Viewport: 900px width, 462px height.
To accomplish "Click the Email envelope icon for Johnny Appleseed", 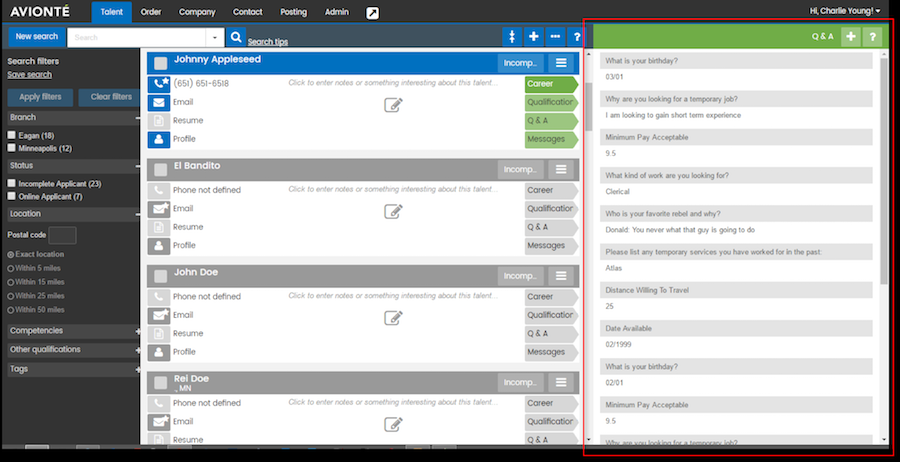I will pos(158,103).
